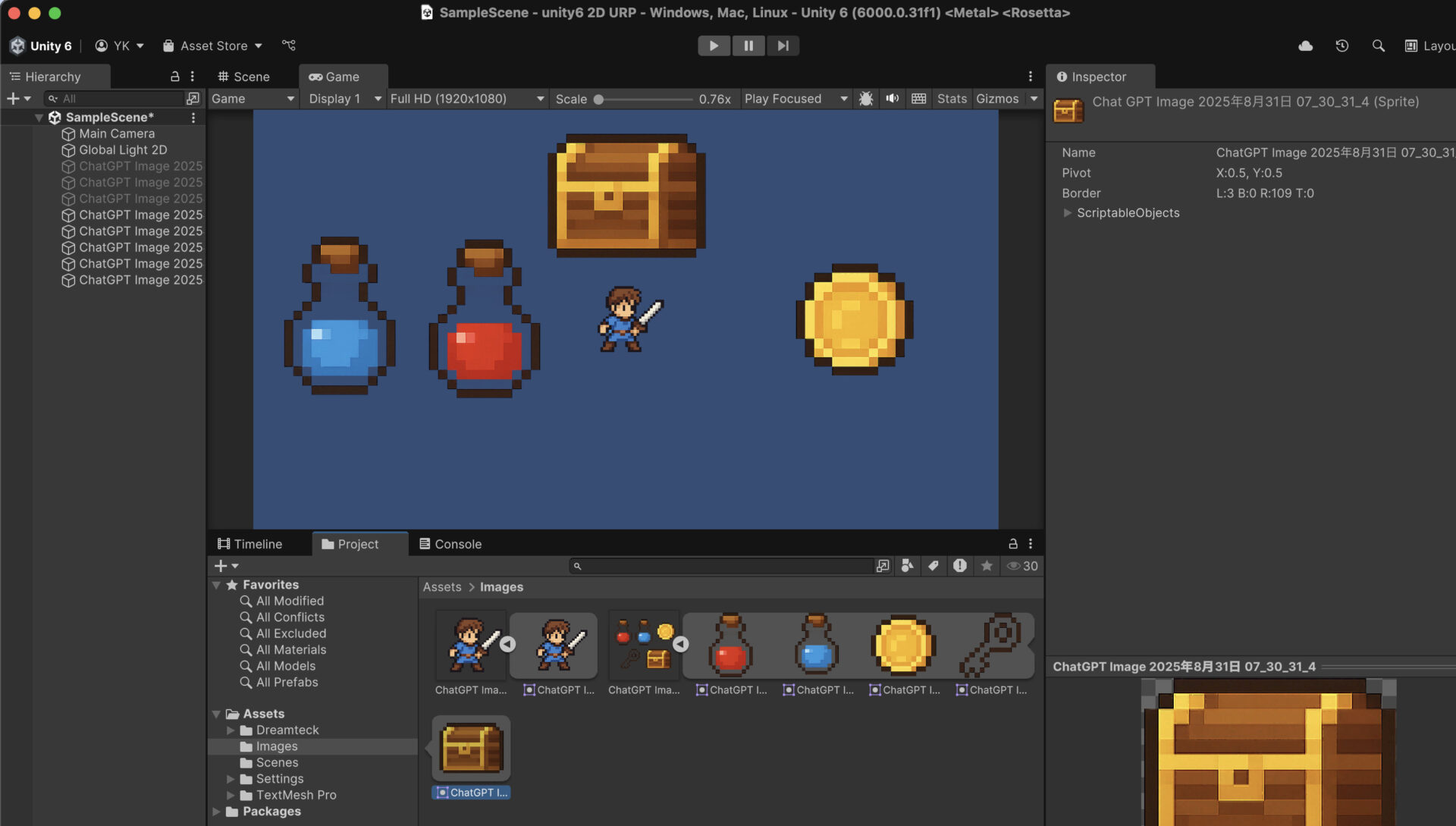Screen dimensions: 1456x826
Task: Open the Full HD resolution dropdown
Action: coord(466,99)
